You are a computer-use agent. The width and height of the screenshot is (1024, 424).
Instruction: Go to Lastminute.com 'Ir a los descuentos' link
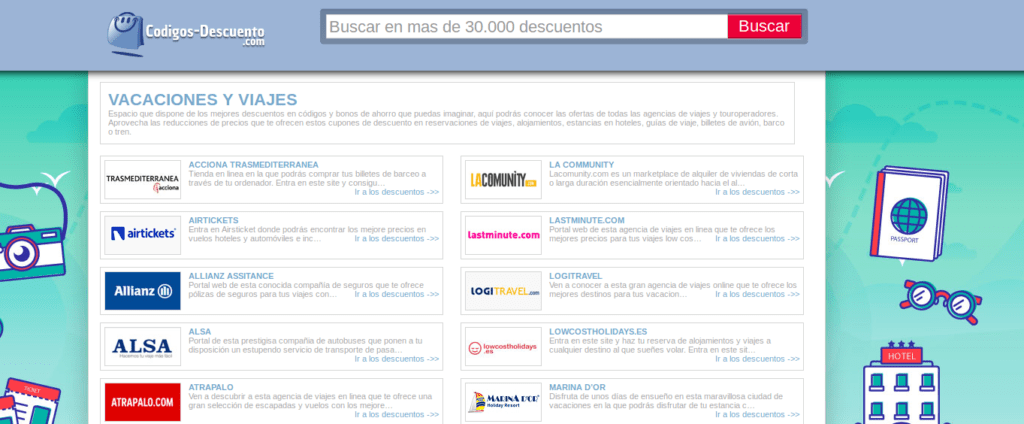(757, 238)
